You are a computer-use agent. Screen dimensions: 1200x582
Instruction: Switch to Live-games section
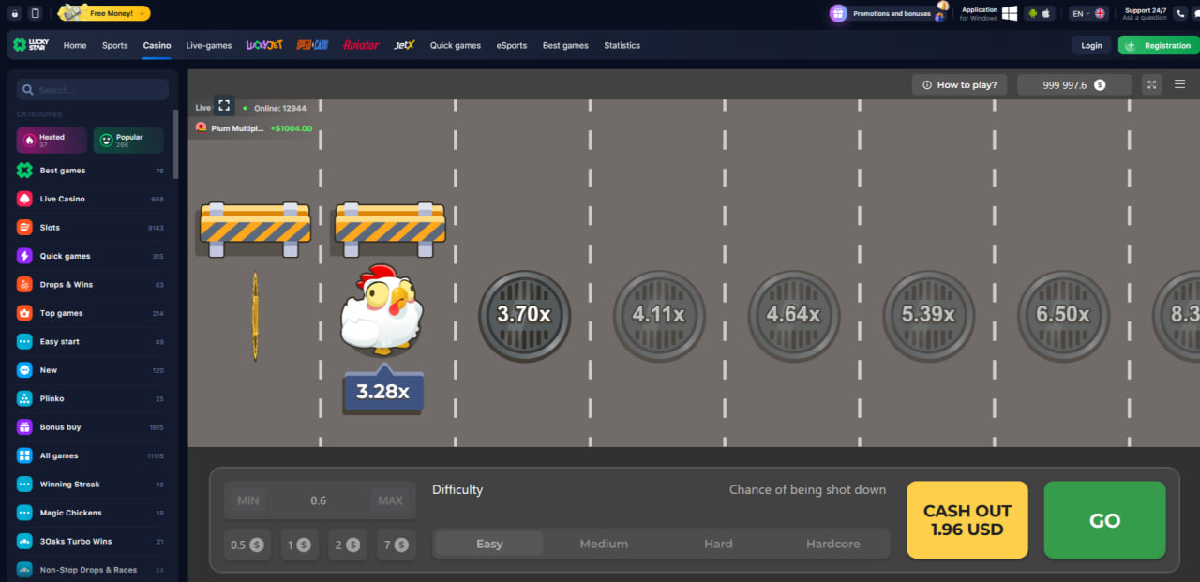coord(209,45)
